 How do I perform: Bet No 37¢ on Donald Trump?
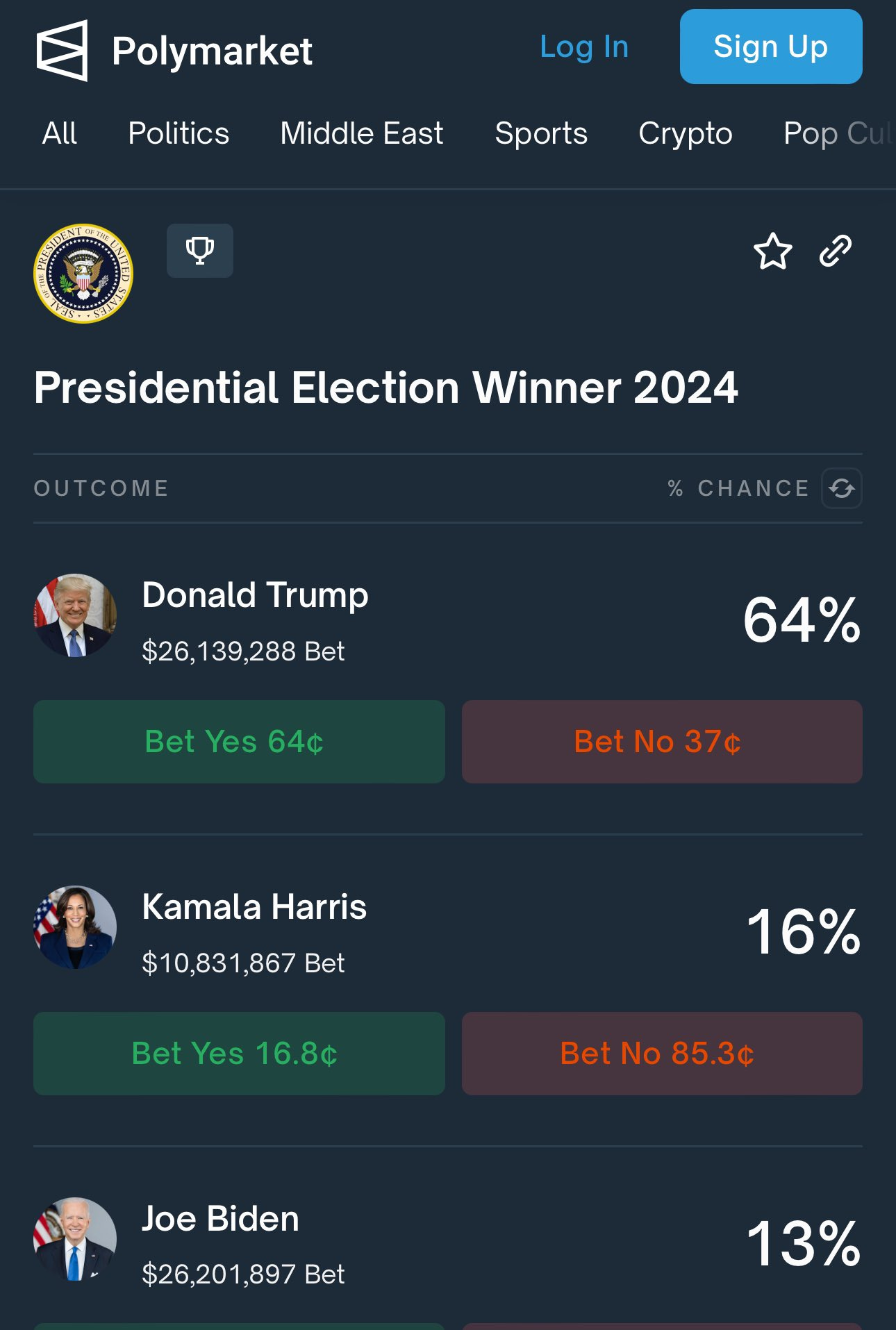coord(662,742)
